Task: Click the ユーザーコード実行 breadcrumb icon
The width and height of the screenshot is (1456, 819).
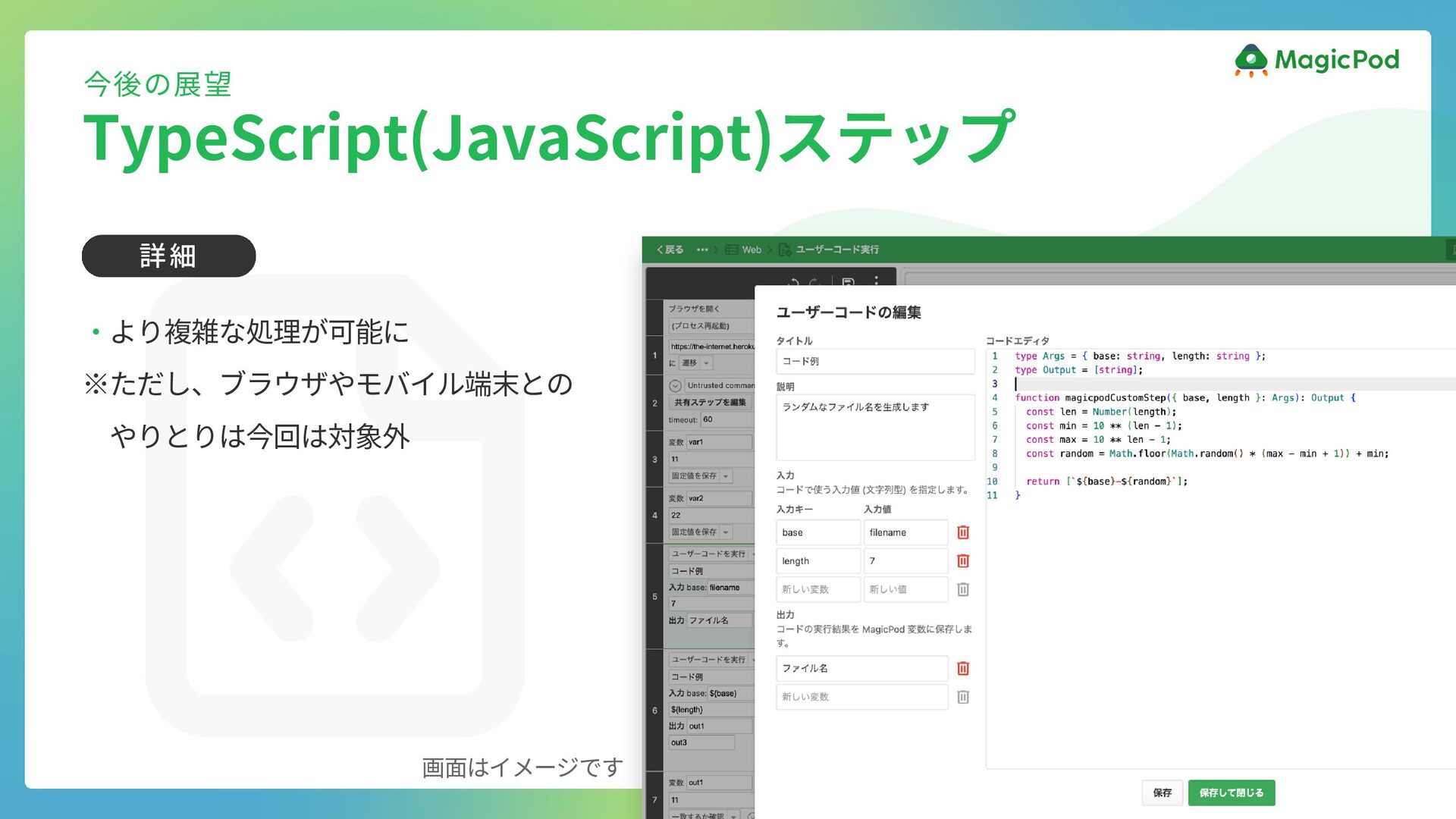Action: click(x=785, y=249)
